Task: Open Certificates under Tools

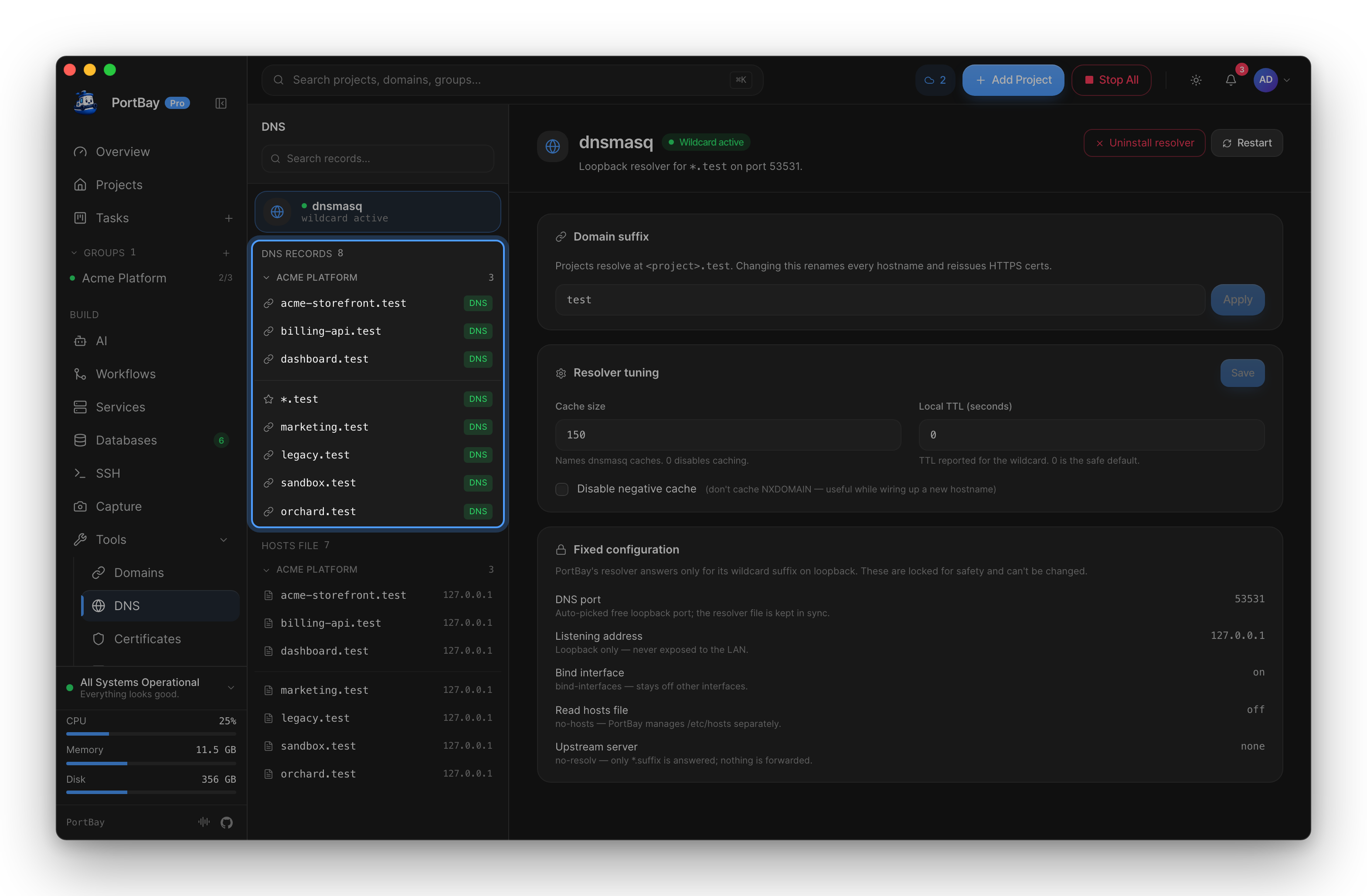Action: [x=161, y=639]
